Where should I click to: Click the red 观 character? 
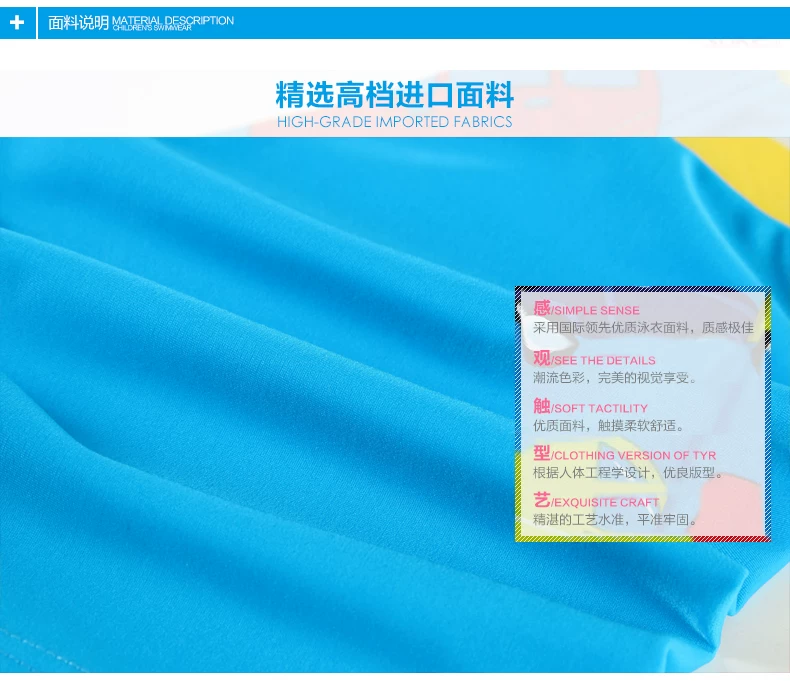[542, 358]
